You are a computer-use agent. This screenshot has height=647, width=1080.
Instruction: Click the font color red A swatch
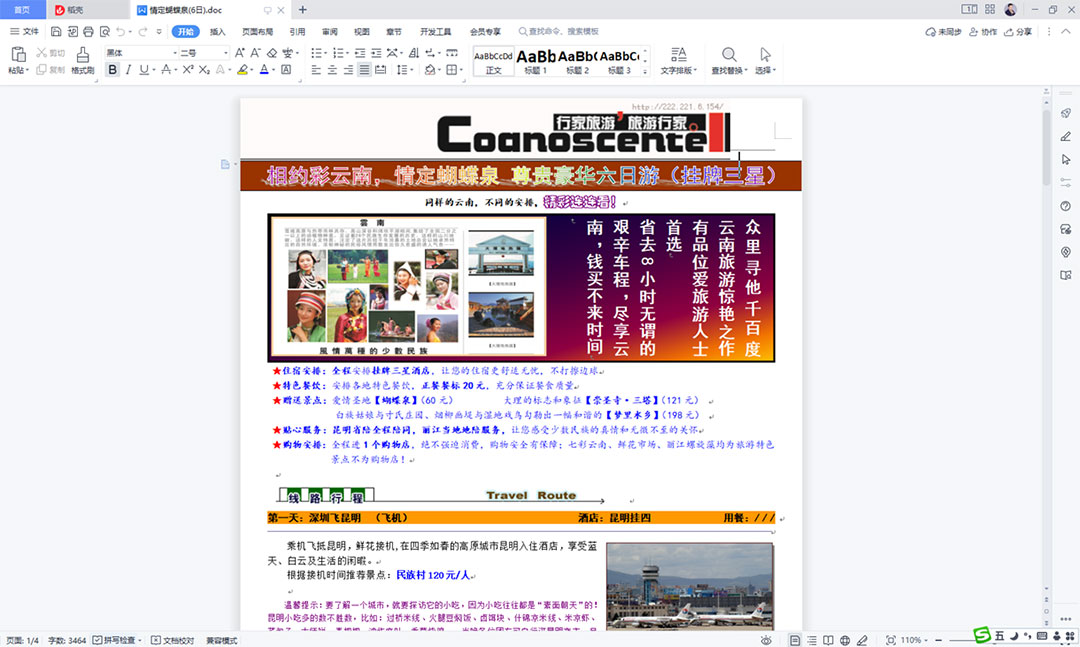[264, 70]
